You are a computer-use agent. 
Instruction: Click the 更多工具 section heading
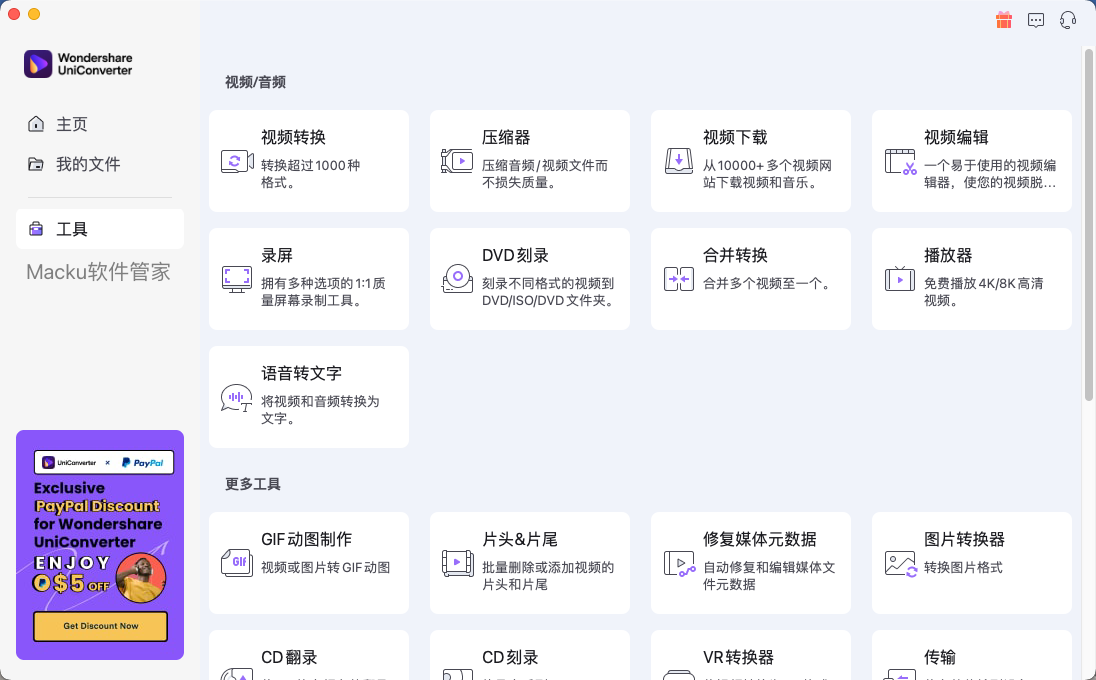(x=253, y=484)
